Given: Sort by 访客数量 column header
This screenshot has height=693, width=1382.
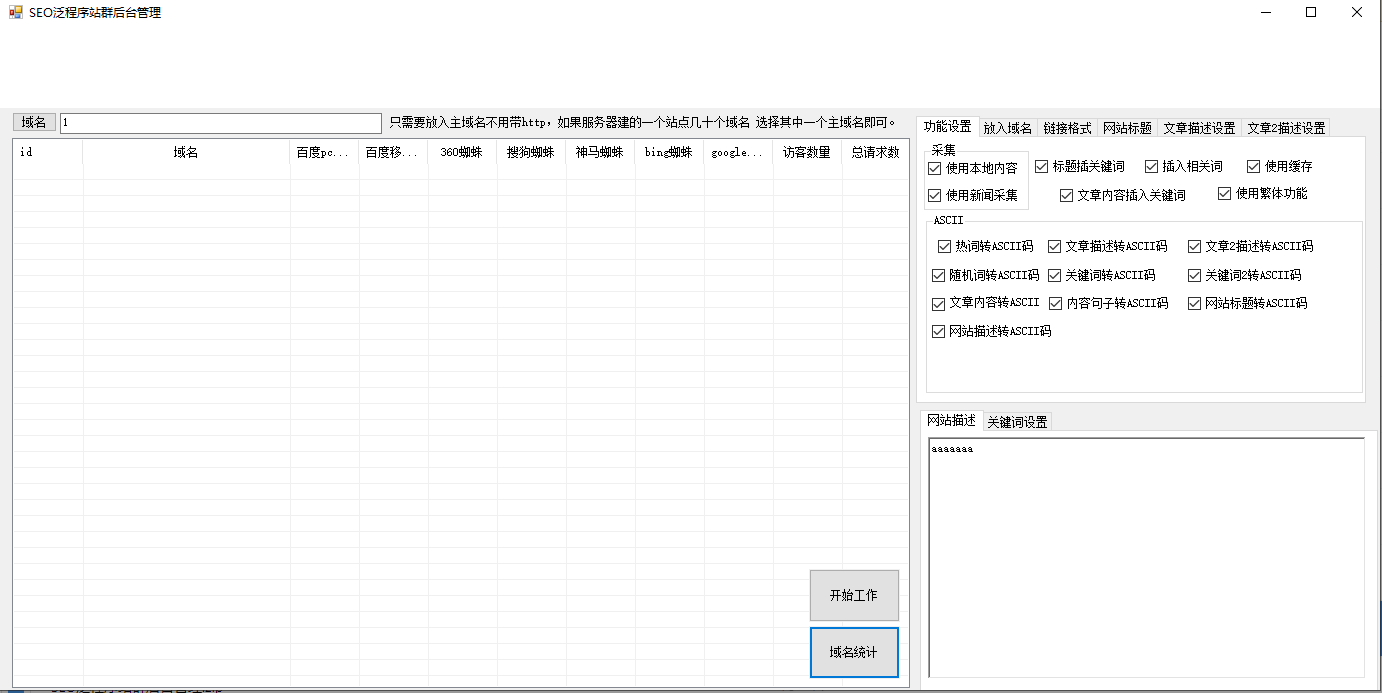Looking at the screenshot, I should pyautogui.click(x=806, y=153).
